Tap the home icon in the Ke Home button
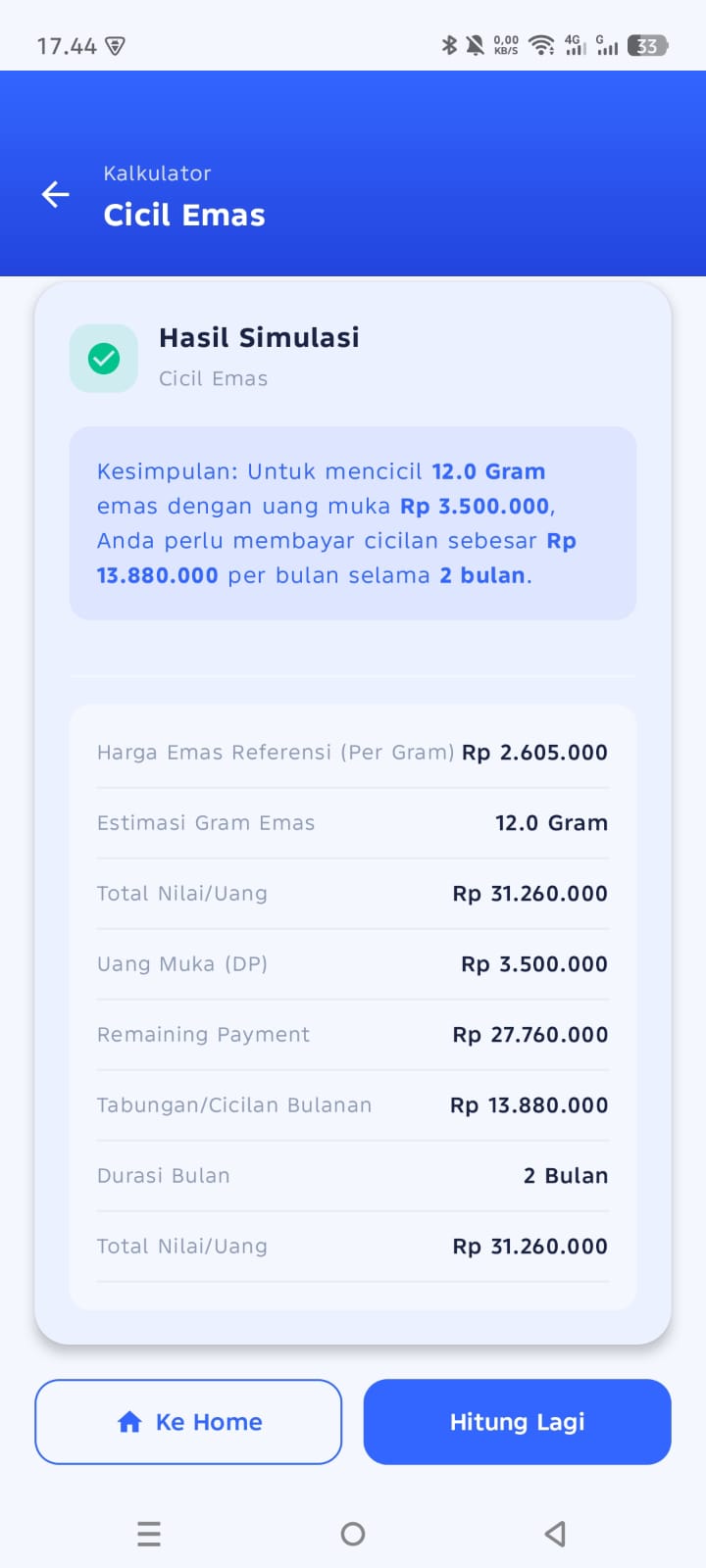Image resolution: width=706 pixels, height=1568 pixels. [x=129, y=1422]
